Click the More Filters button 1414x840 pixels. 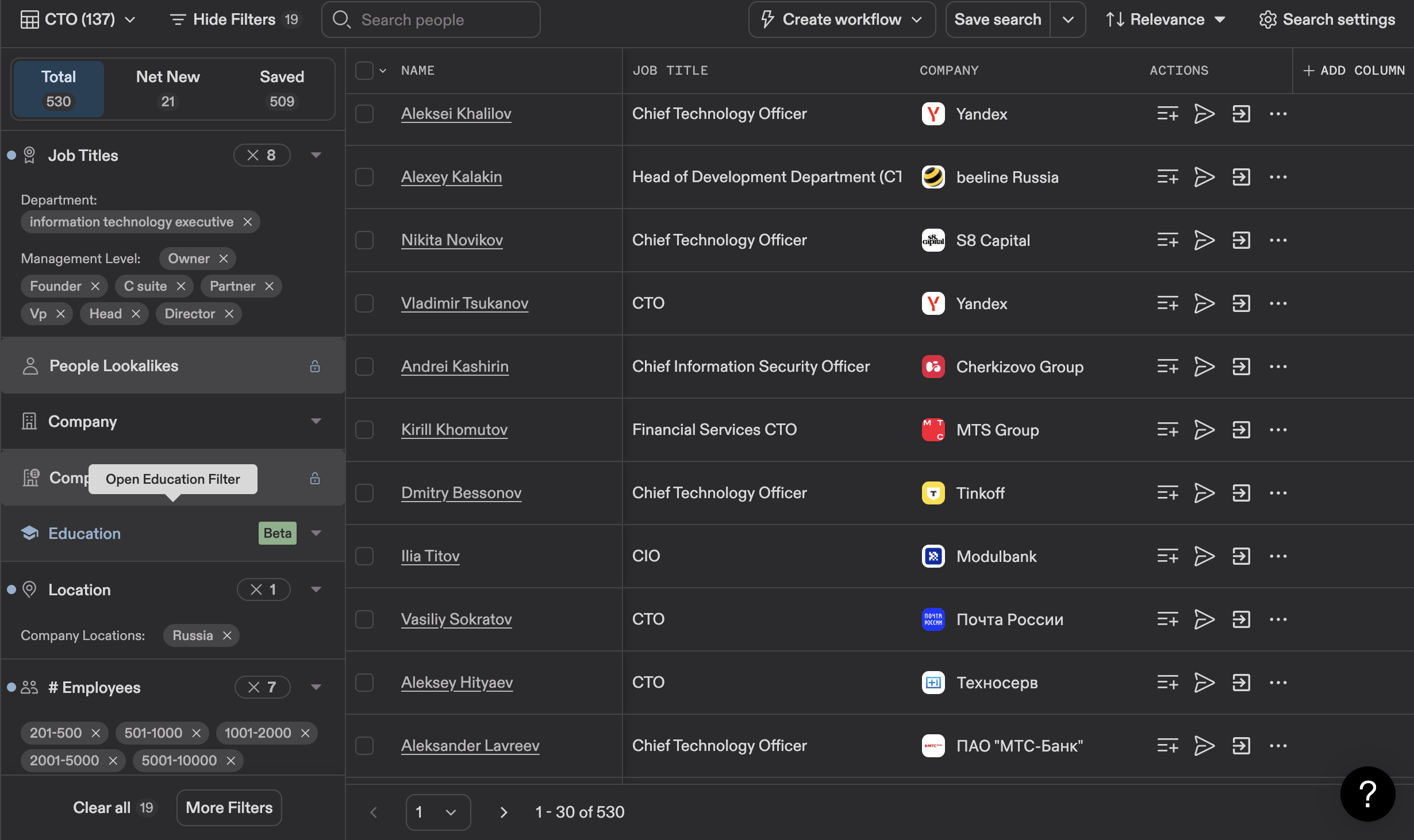click(x=229, y=807)
